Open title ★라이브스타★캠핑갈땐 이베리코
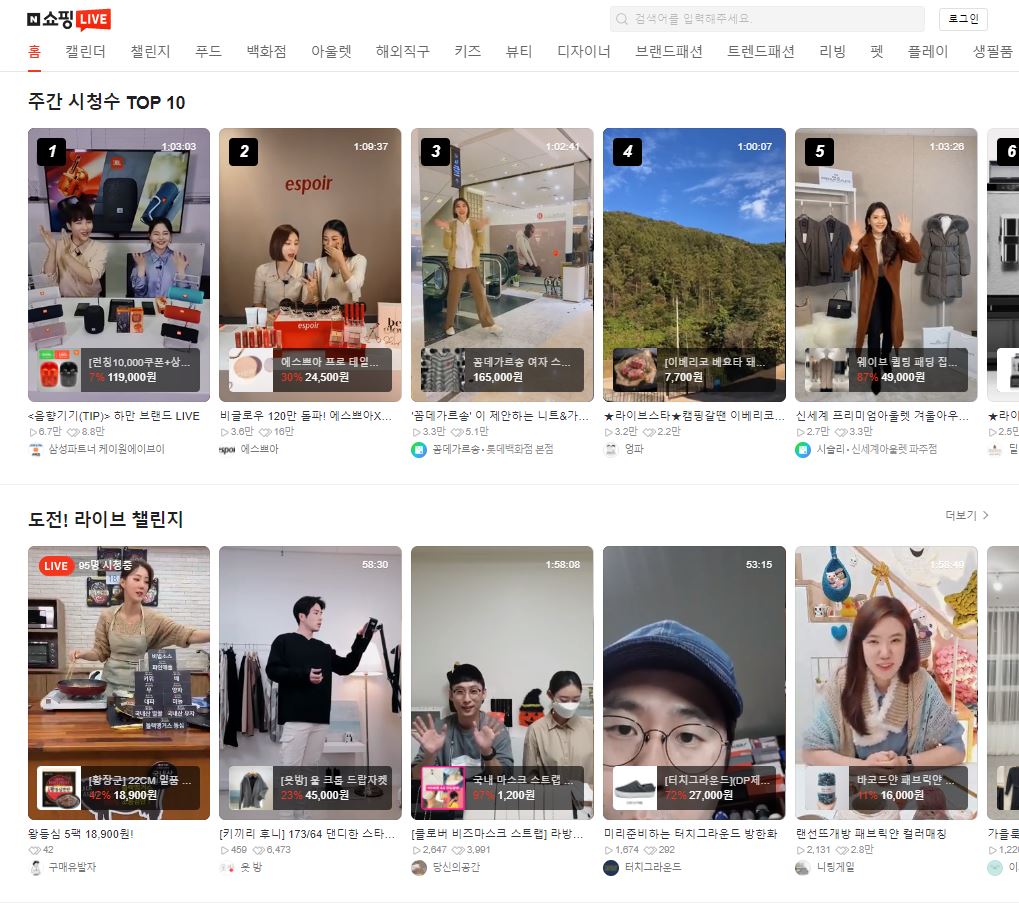This screenshot has height=905, width=1019. coord(693,416)
